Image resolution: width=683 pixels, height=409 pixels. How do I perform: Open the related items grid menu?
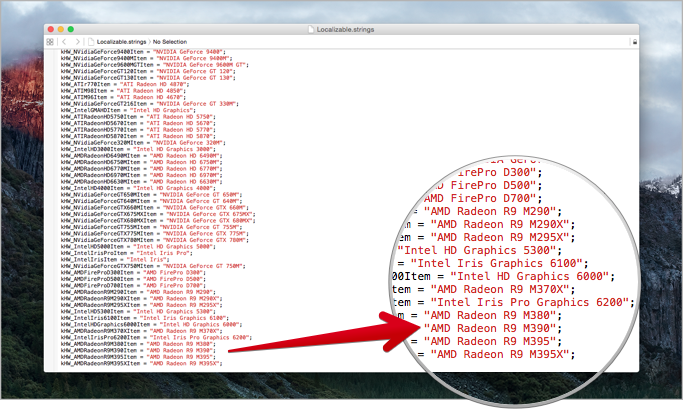point(50,42)
